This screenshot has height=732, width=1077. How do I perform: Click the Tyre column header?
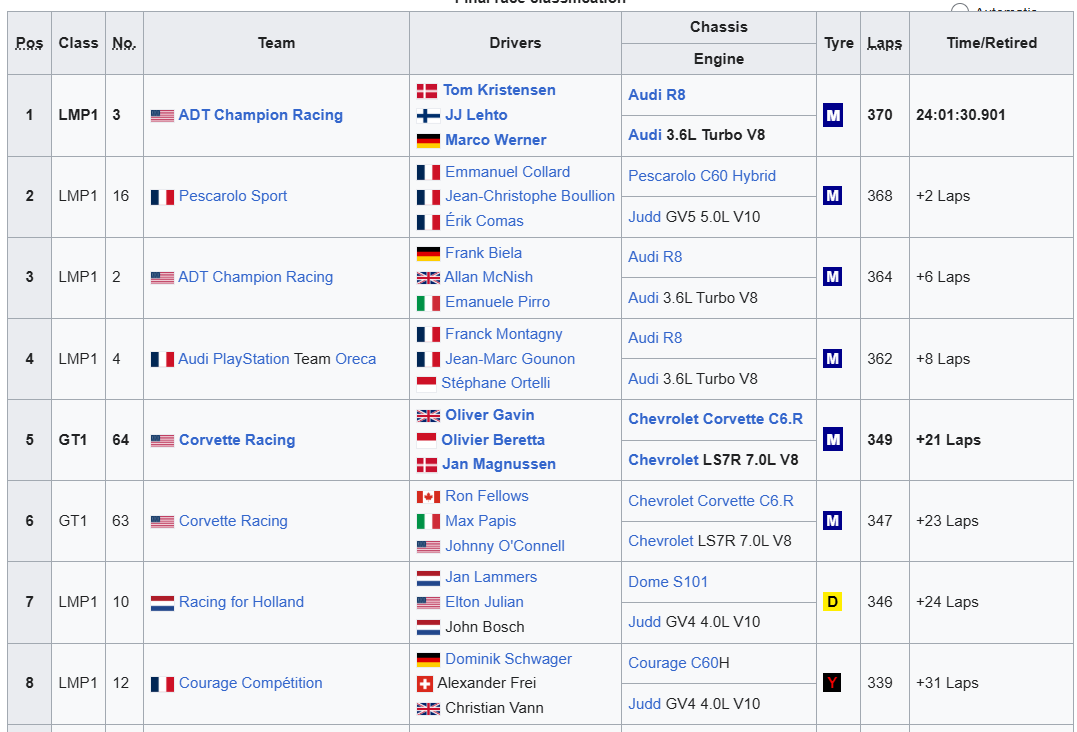pos(839,43)
